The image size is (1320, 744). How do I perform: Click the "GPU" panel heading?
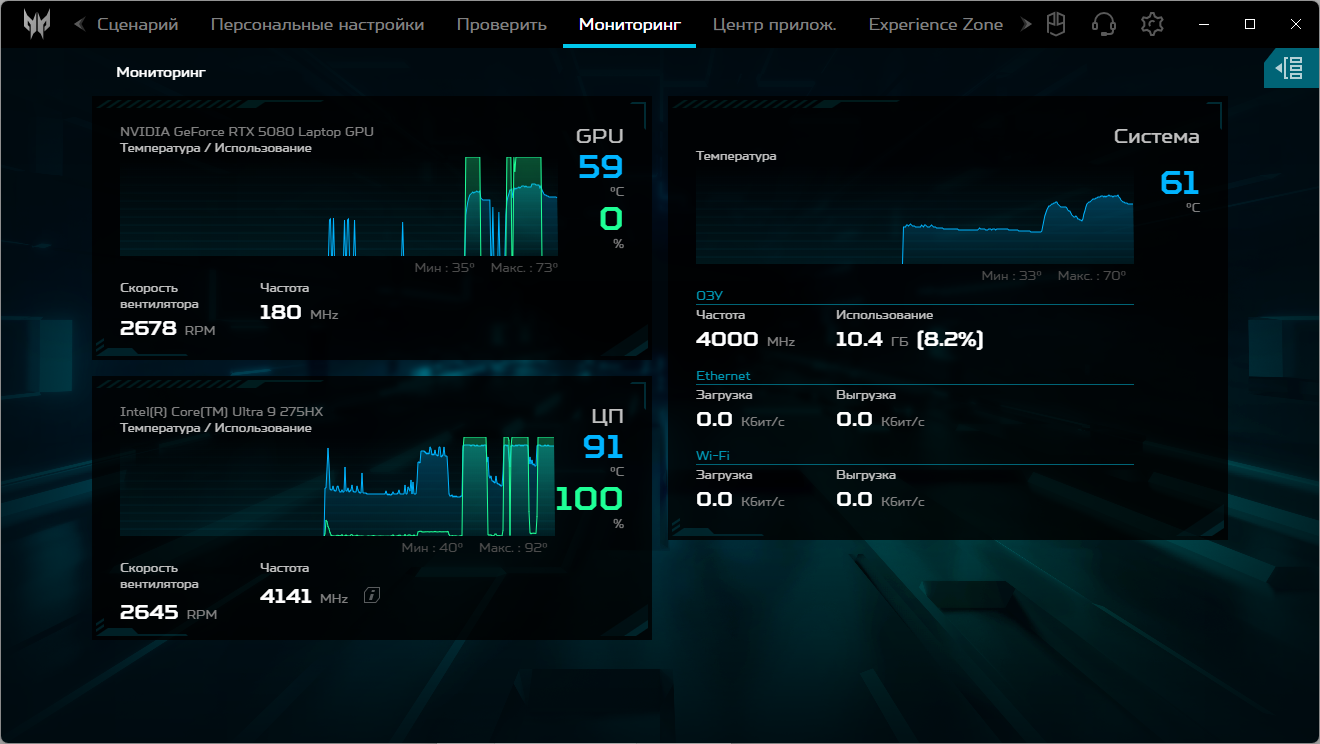click(599, 137)
